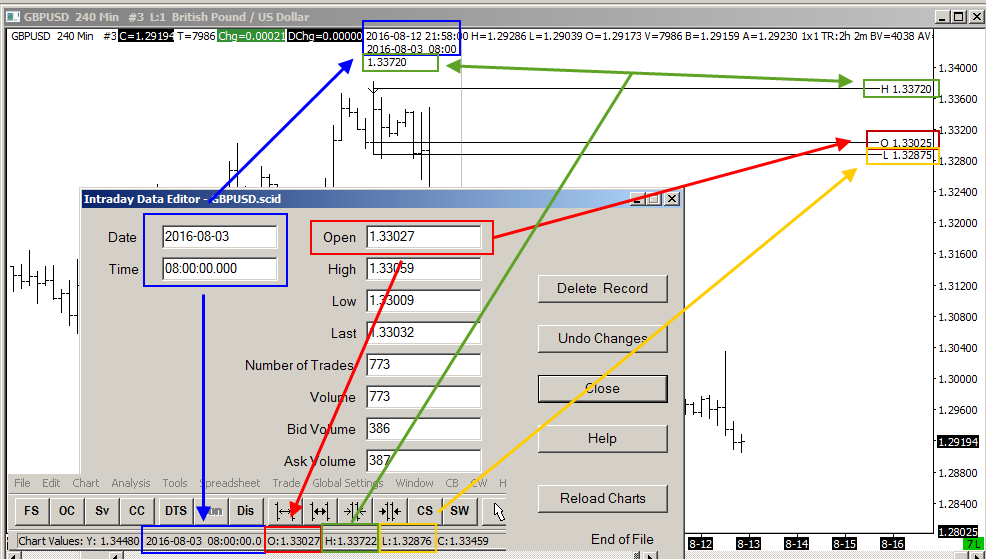This screenshot has width=986, height=559.
Task: Click the green Chg=0.00021 header value
Action: point(252,36)
